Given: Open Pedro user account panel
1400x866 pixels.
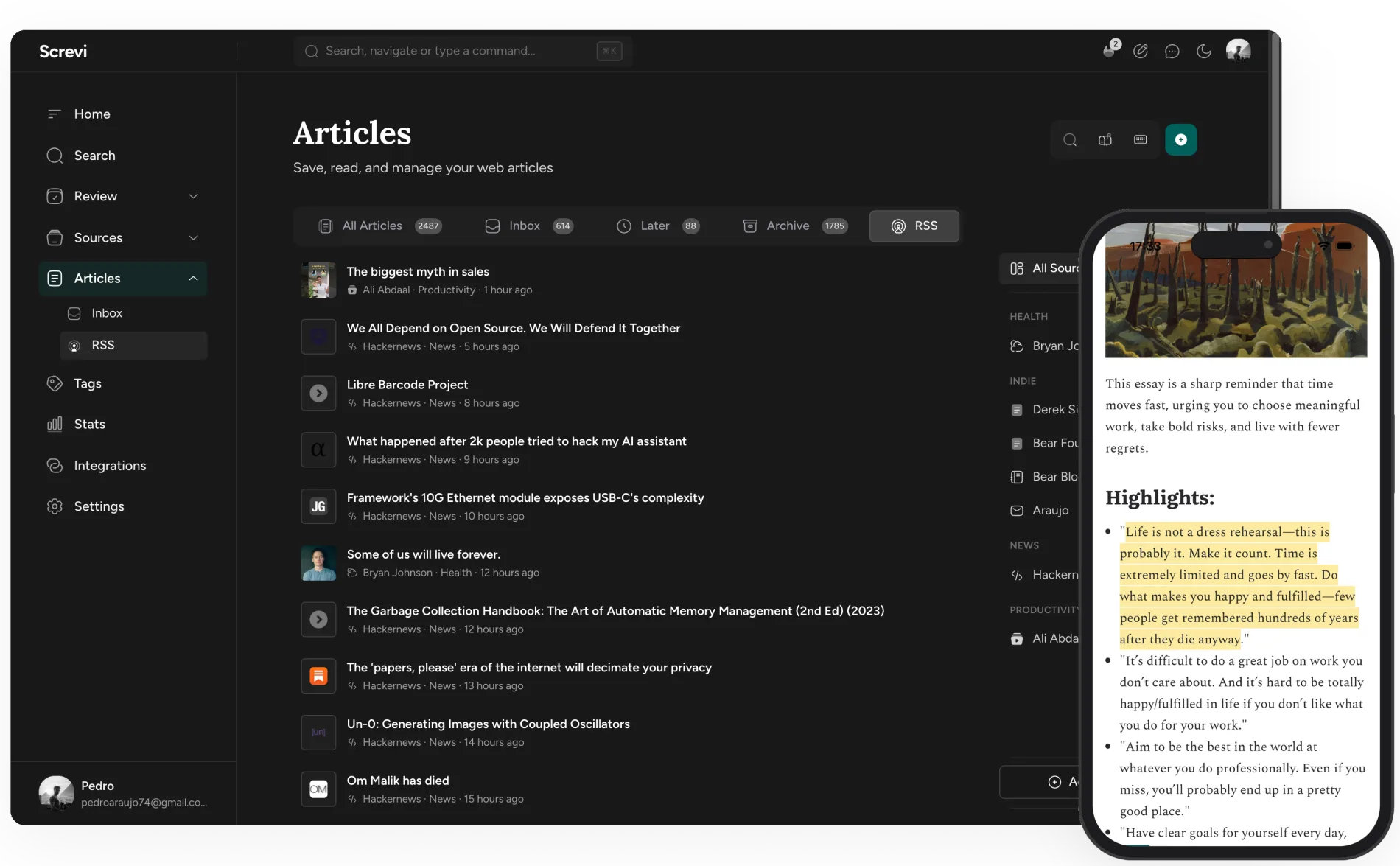Looking at the screenshot, I should (123, 793).
